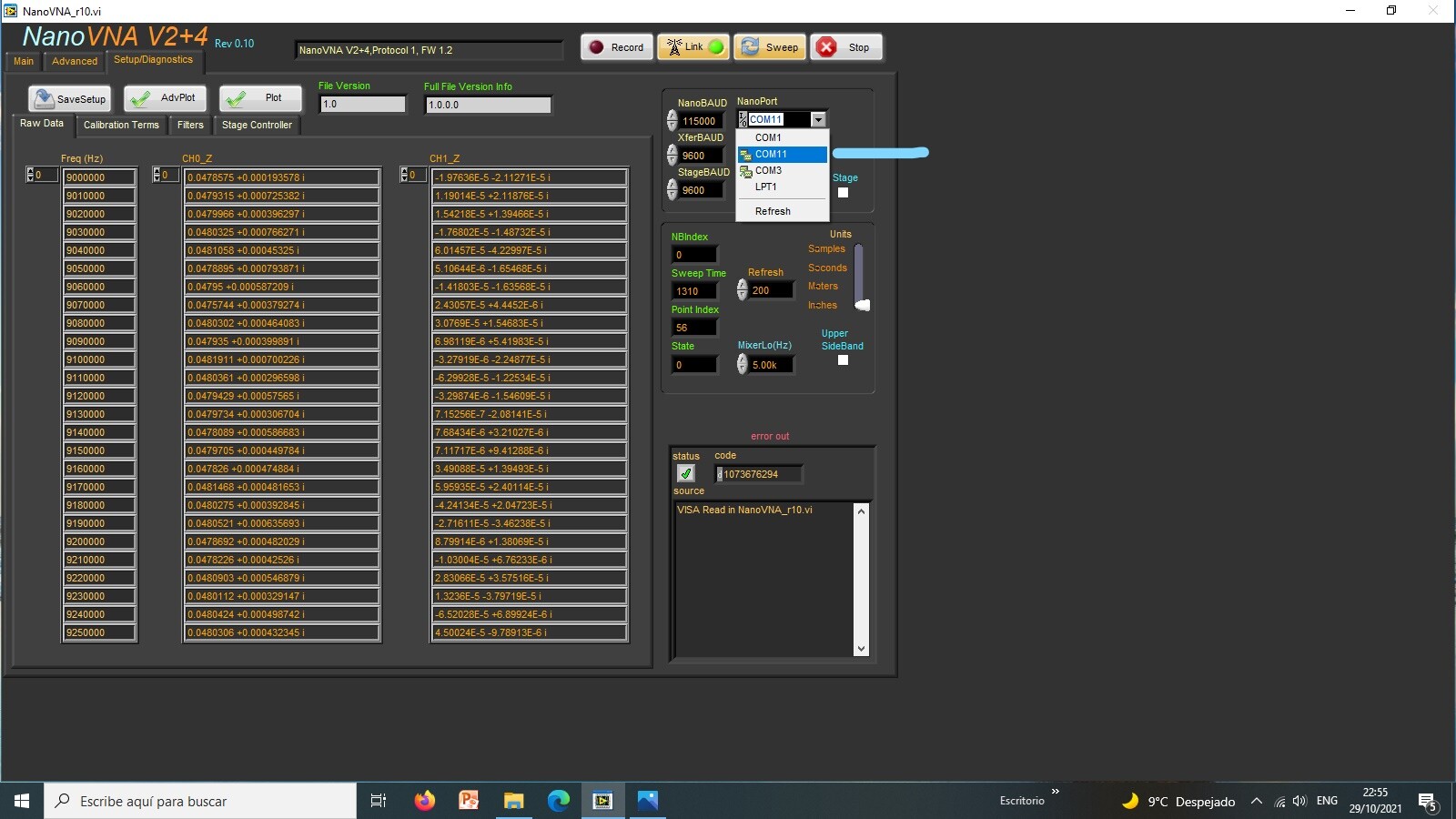Click SaveSetup button

(x=69, y=98)
